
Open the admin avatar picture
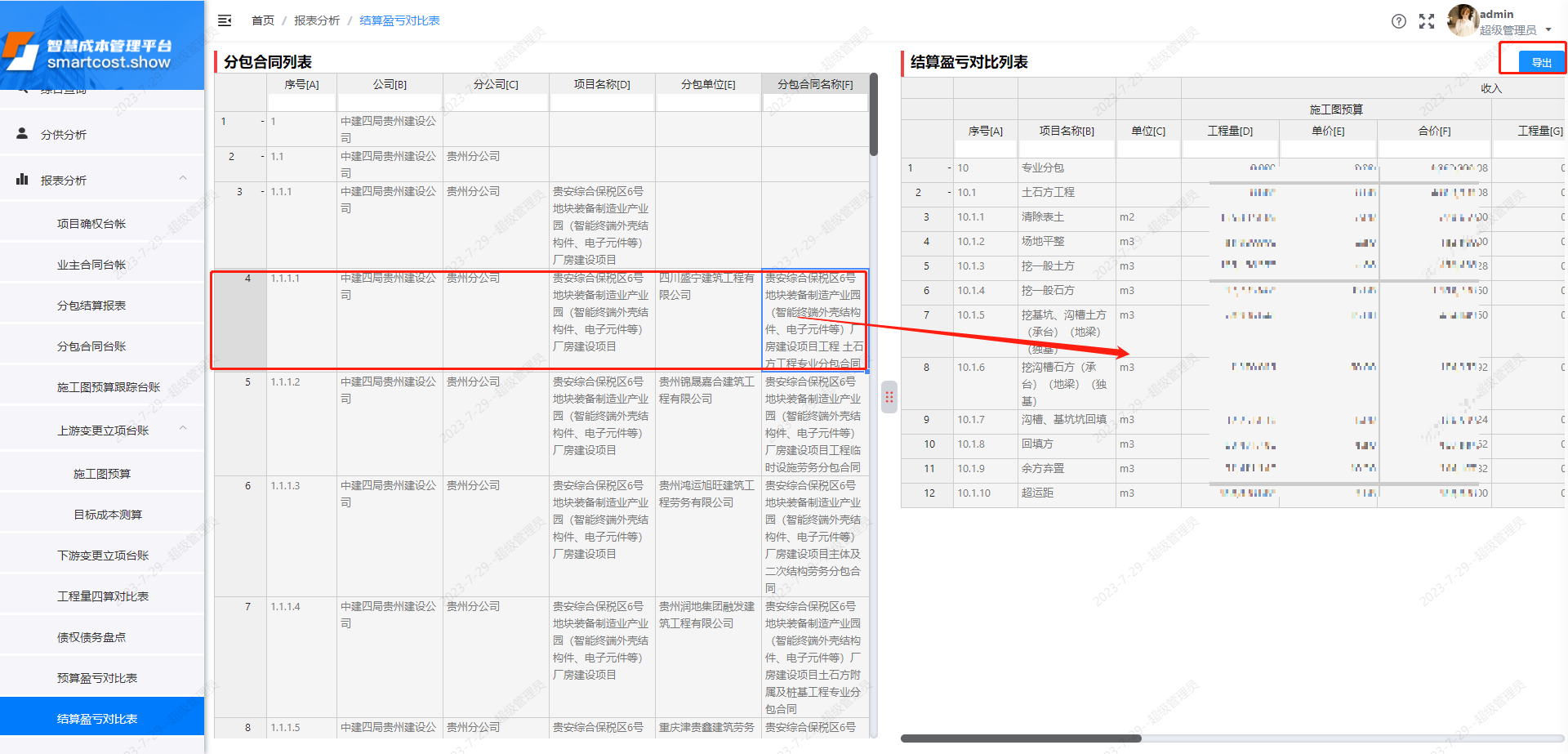[1461, 21]
